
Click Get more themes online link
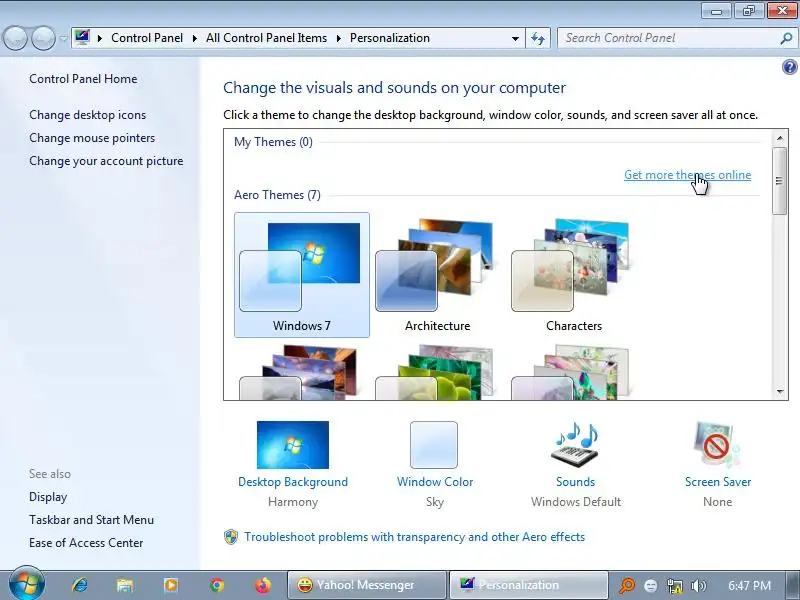pyautogui.click(x=687, y=174)
